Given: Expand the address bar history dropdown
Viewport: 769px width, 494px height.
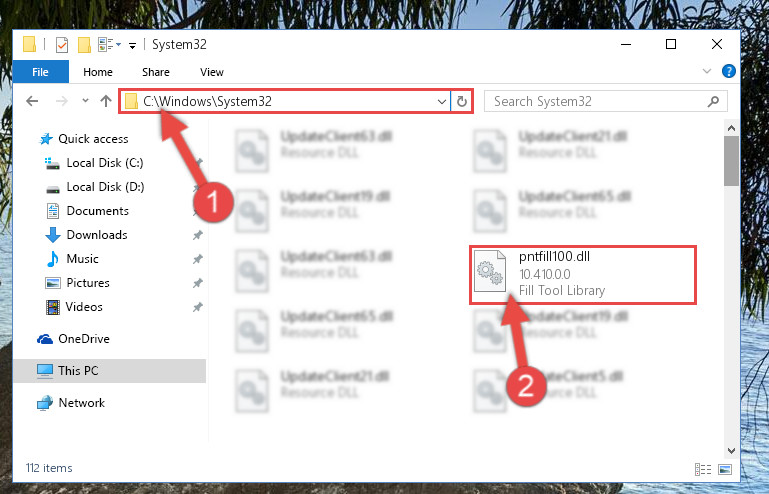Looking at the screenshot, I should [x=442, y=102].
